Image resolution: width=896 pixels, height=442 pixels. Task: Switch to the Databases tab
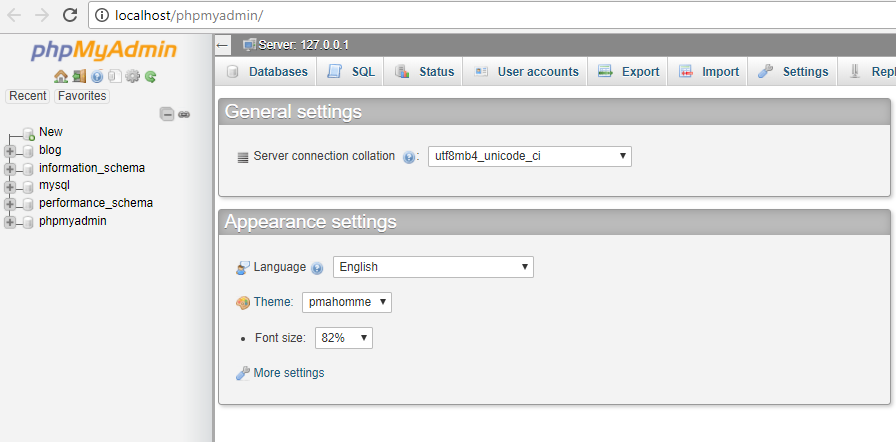tap(267, 72)
